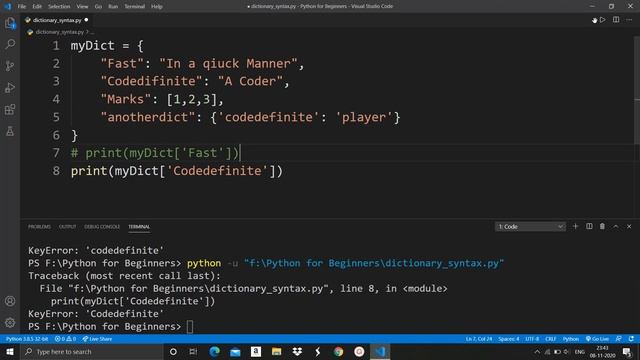The image size is (640, 360).
Task: Open the Explorer view in activity bar
Action: point(10,23)
